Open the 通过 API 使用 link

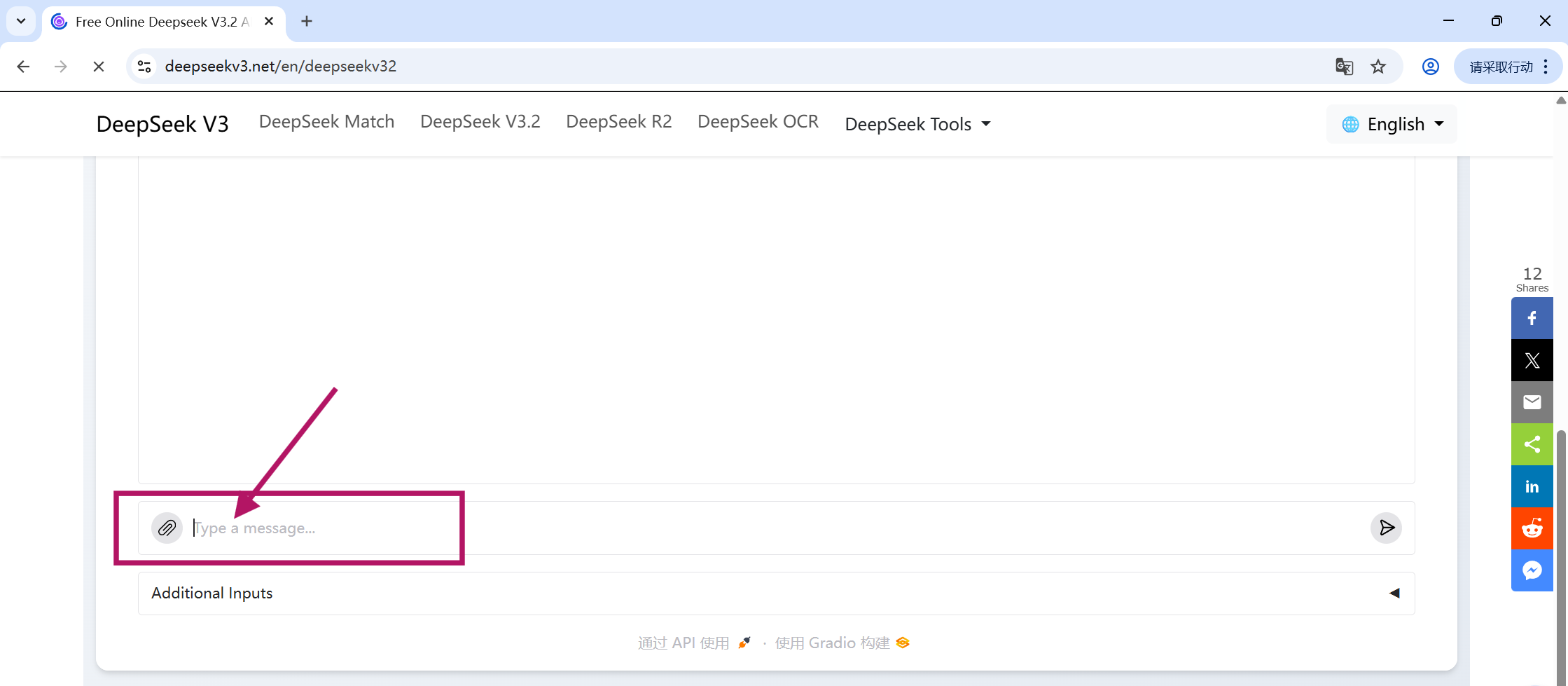(x=694, y=643)
